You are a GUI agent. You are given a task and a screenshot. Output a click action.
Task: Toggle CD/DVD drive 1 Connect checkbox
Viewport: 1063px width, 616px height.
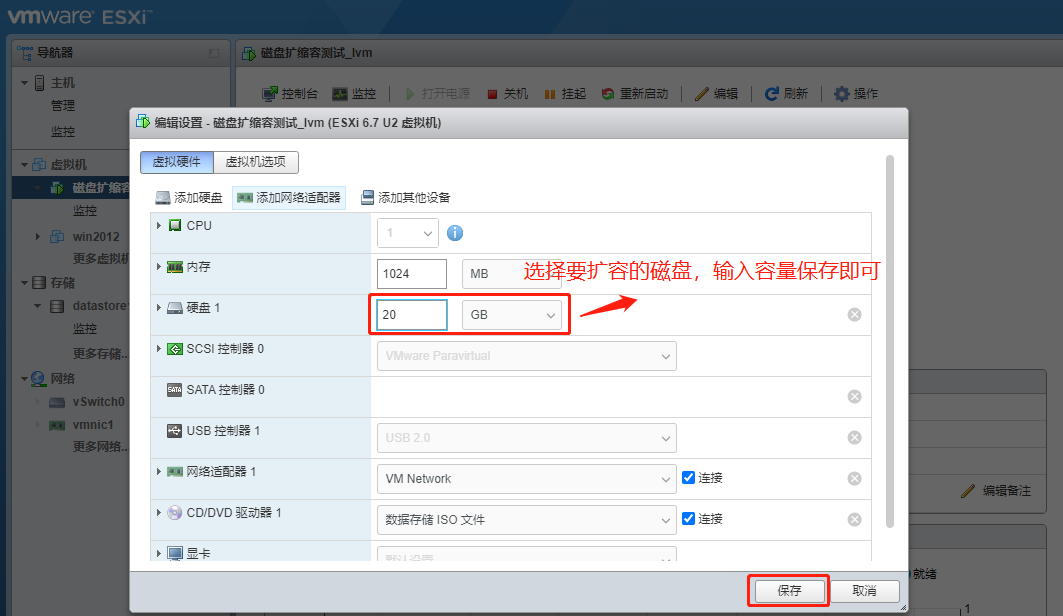click(688, 518)
